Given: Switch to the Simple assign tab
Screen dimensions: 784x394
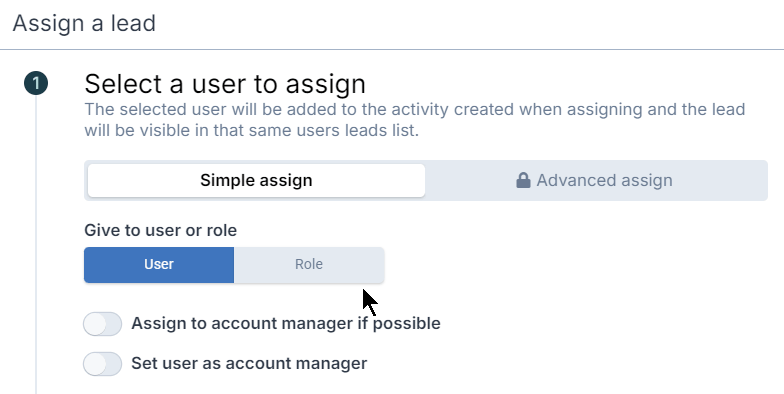Looking at the screenshot, I should point(256,180).
